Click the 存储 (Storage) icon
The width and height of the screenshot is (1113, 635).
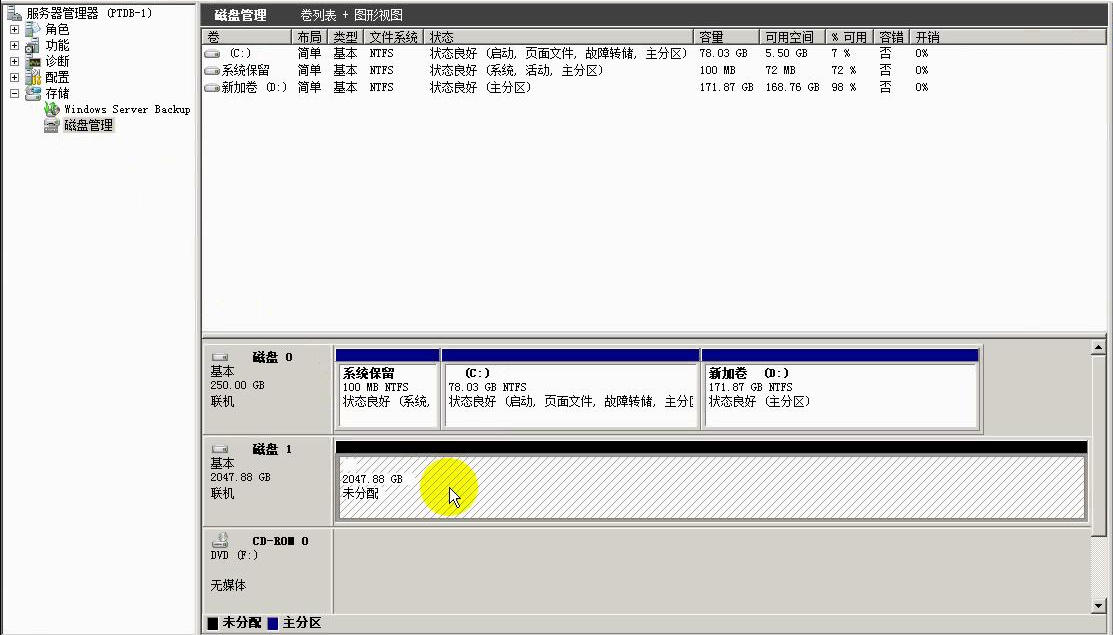pos(33,93)
